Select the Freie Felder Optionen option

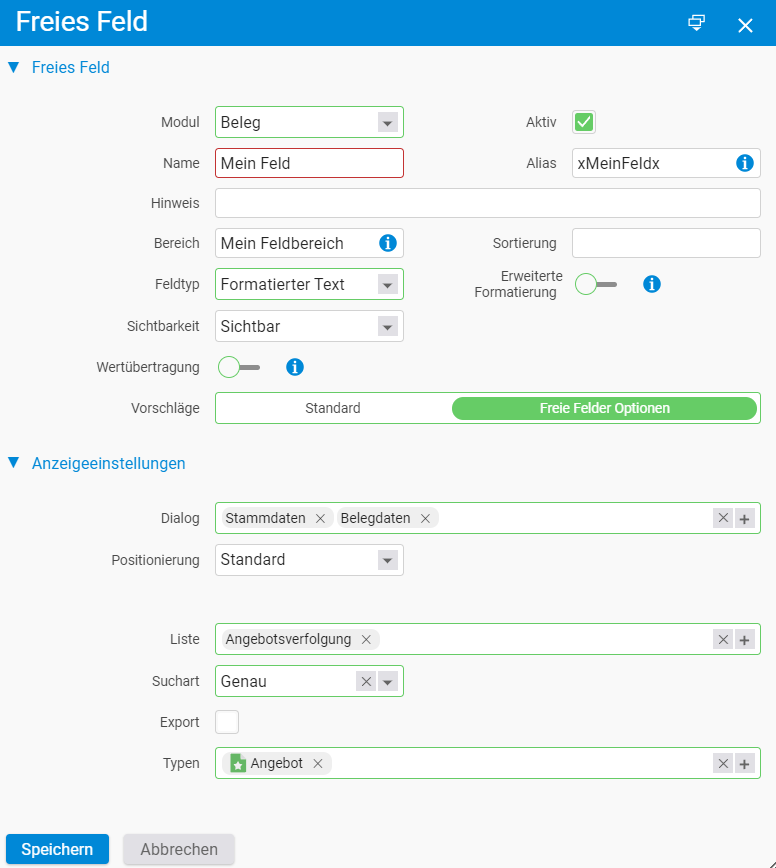pos(604,408)
